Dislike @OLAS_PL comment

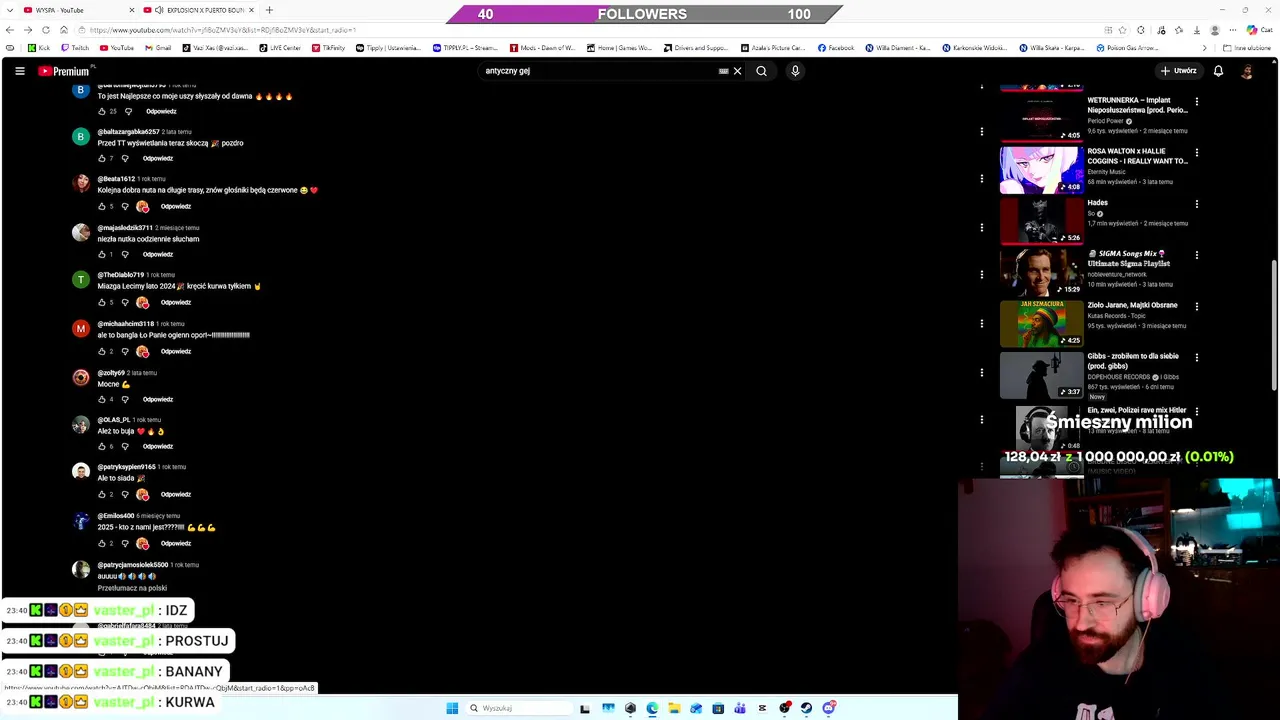pos(125,446)
